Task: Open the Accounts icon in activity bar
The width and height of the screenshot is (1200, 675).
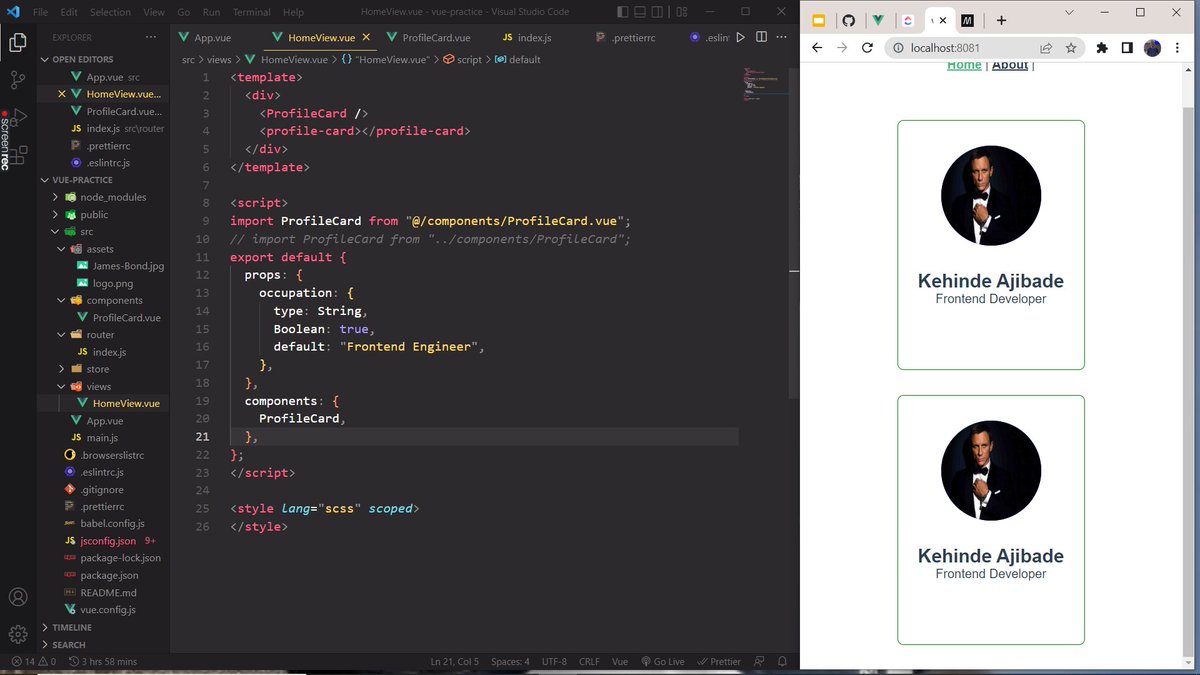Action: point(18,597)
